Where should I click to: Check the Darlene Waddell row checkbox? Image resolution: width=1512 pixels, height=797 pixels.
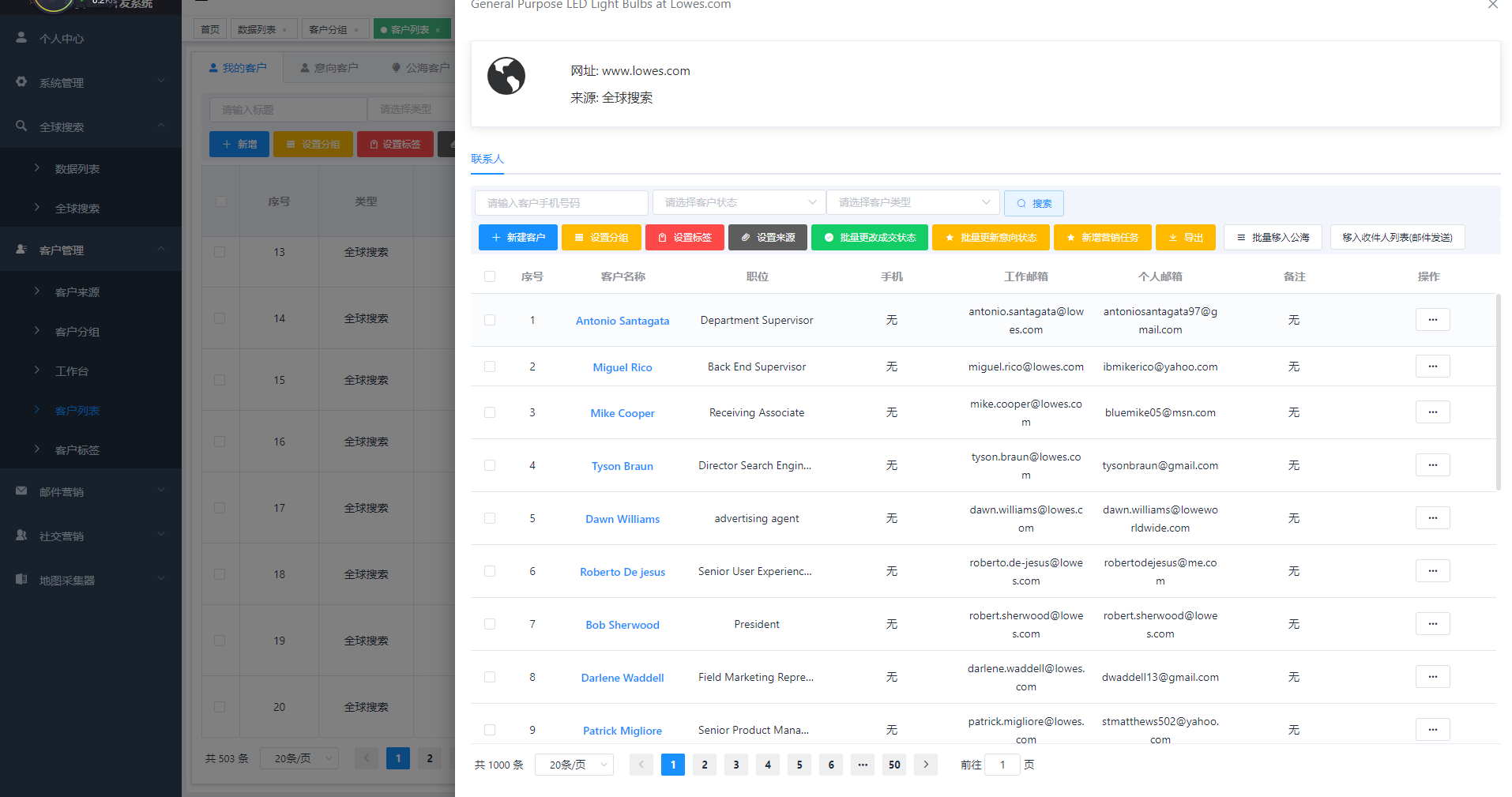490,677
